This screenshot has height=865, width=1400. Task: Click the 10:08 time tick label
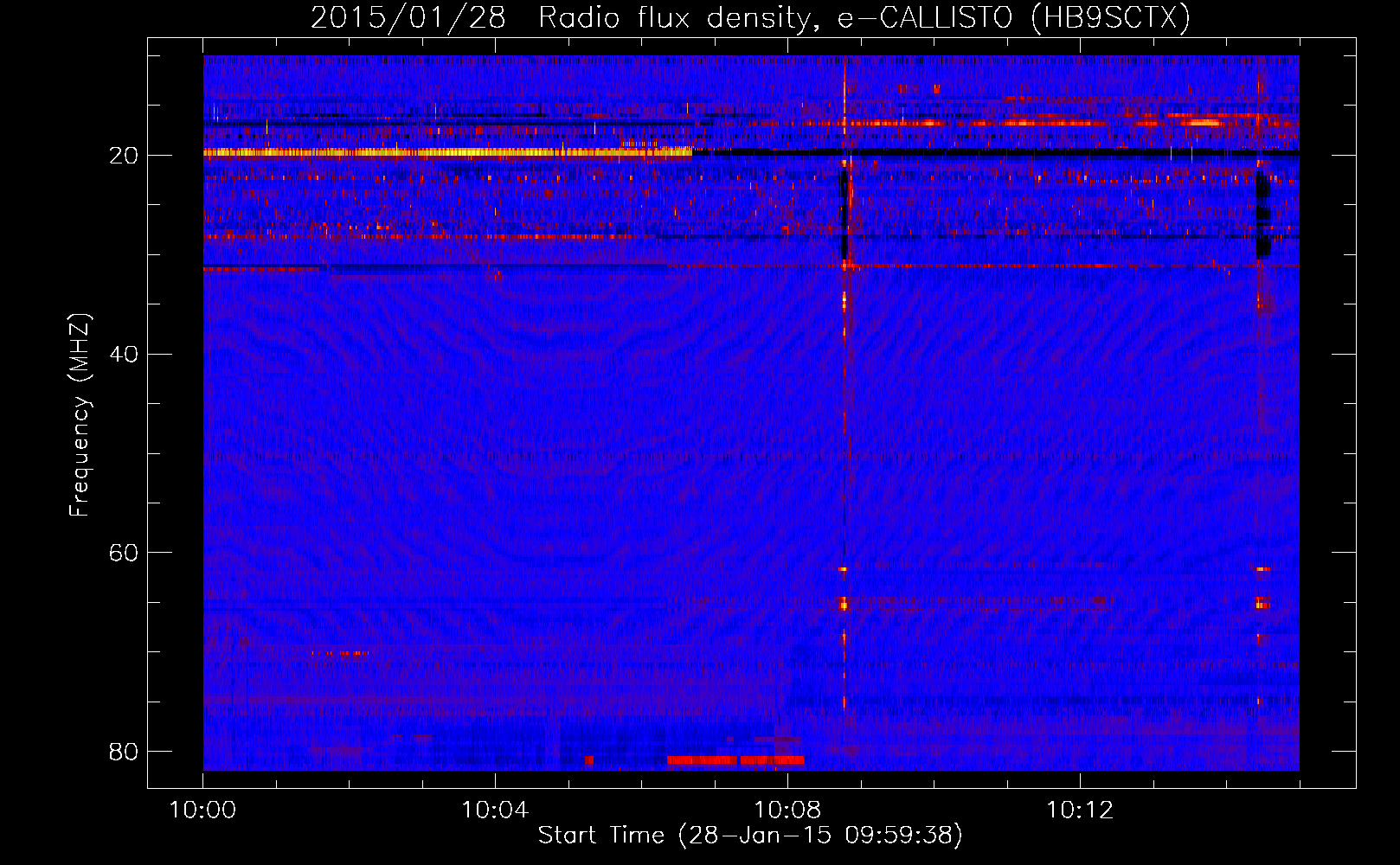(787, 811)
